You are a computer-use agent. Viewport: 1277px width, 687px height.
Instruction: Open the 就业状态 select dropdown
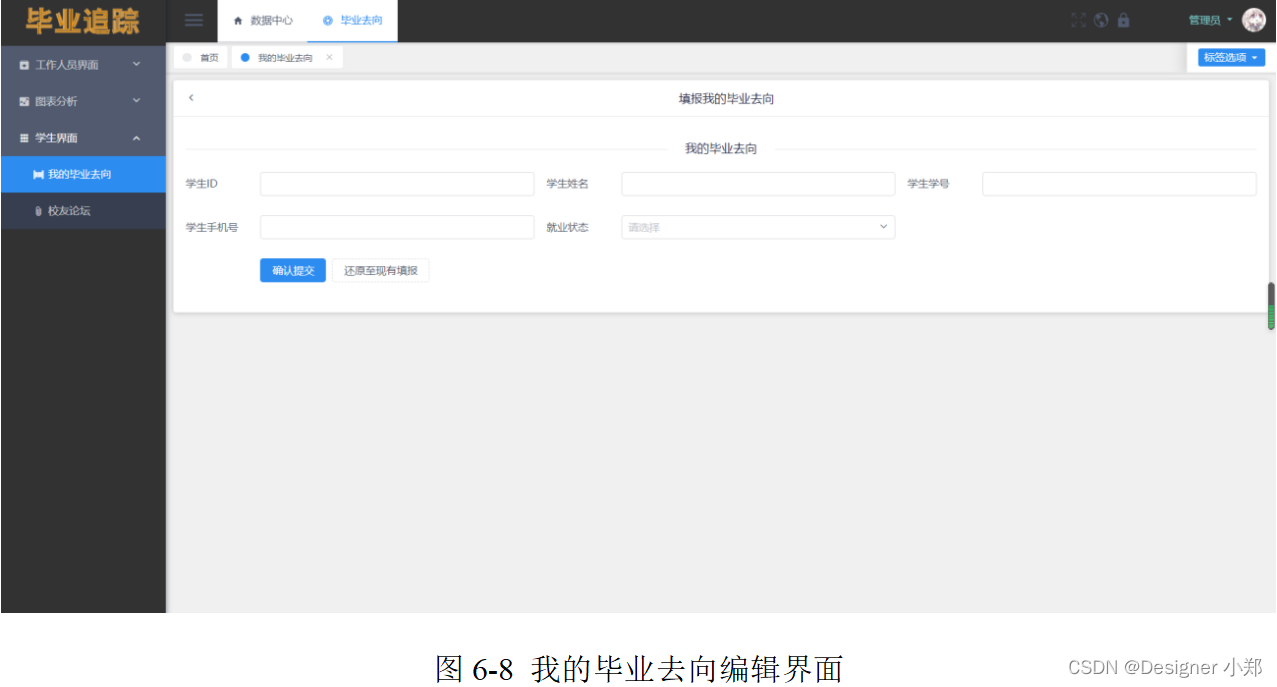pos(758,227)
